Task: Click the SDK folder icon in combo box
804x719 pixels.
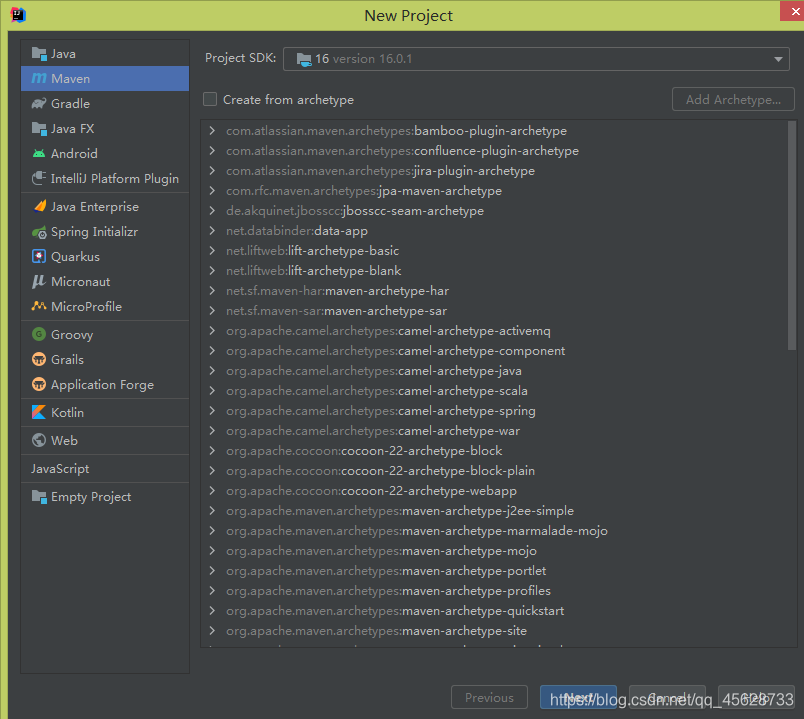Action: [x=304, y=59]
